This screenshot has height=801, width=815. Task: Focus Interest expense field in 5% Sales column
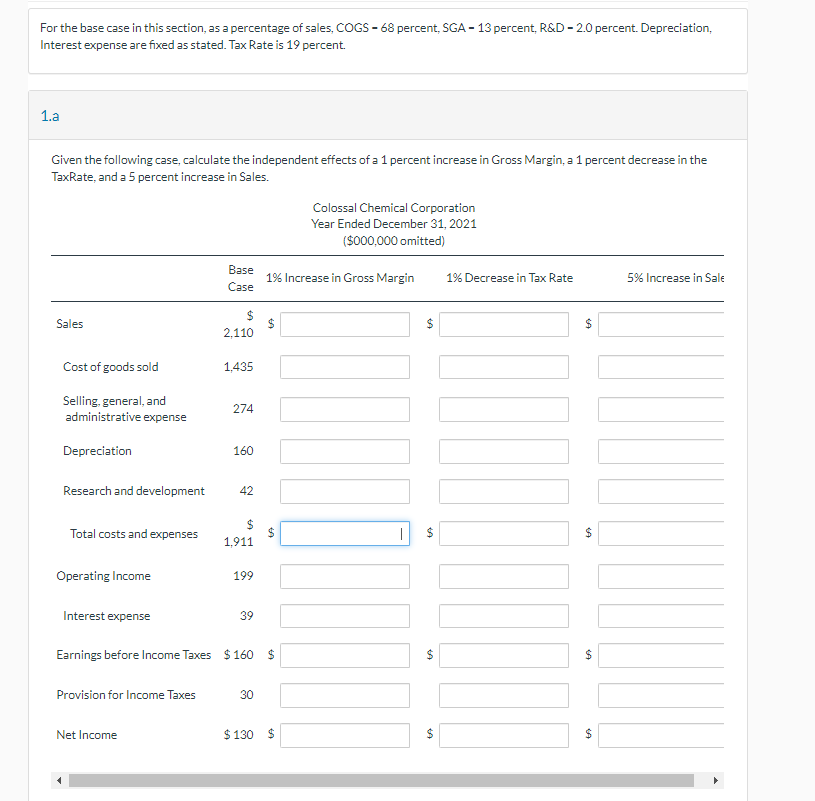coord(661,616)
